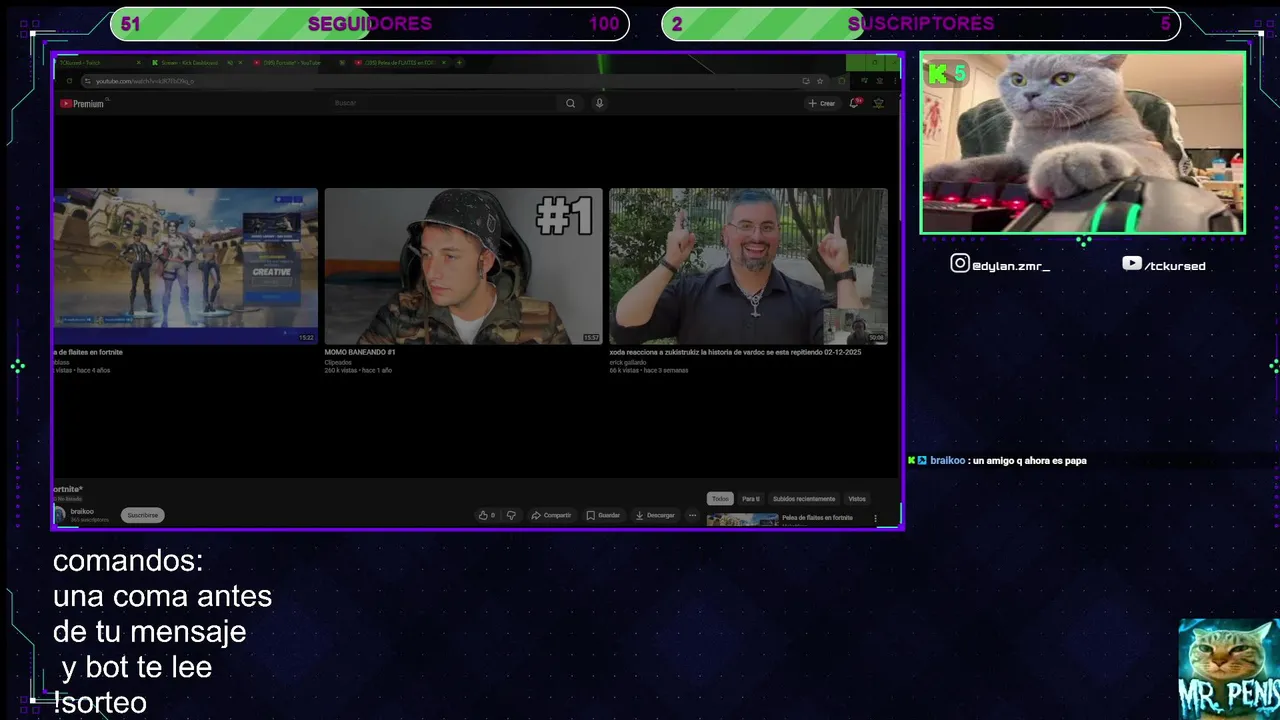Click the Crear button in YouTube header

tap(821, 103)
